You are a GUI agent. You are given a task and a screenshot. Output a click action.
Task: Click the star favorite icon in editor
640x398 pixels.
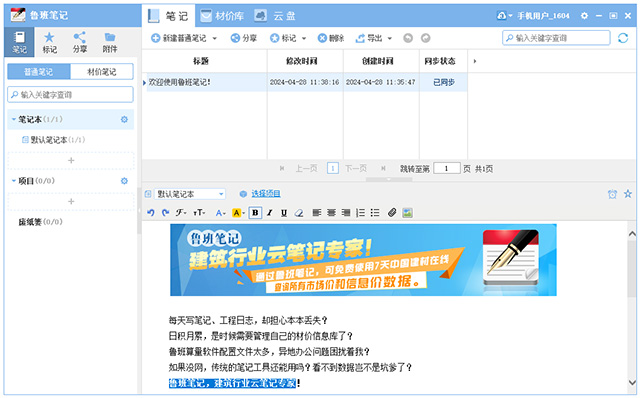(628, 194)
